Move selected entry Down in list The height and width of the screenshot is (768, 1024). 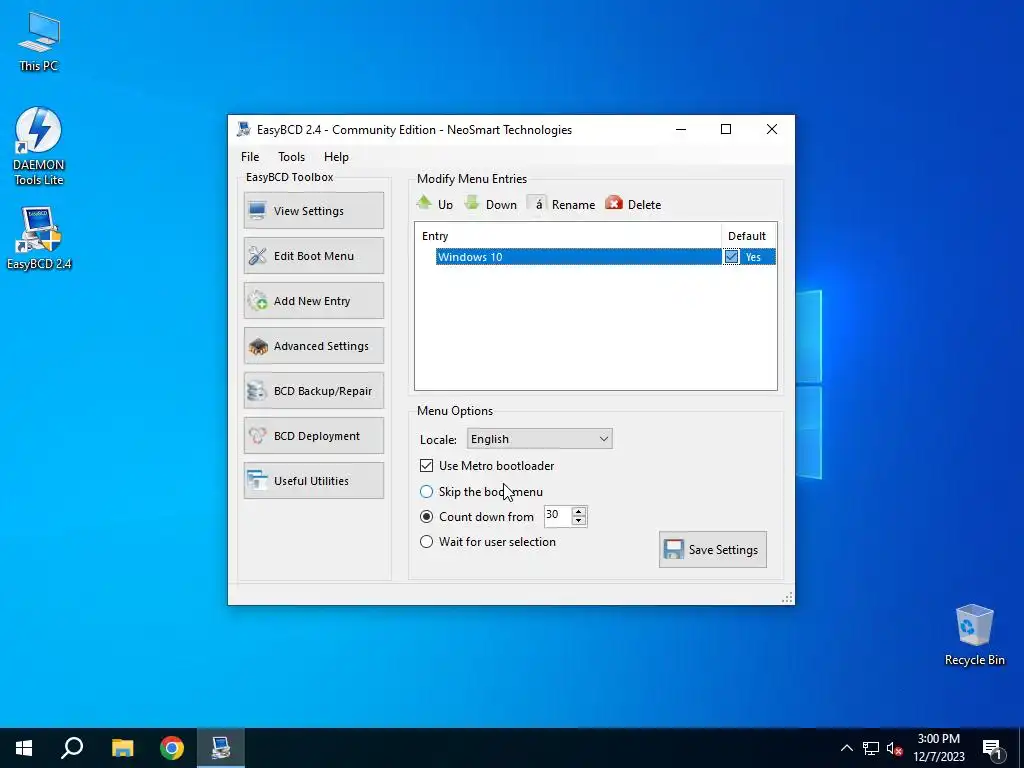490,204
